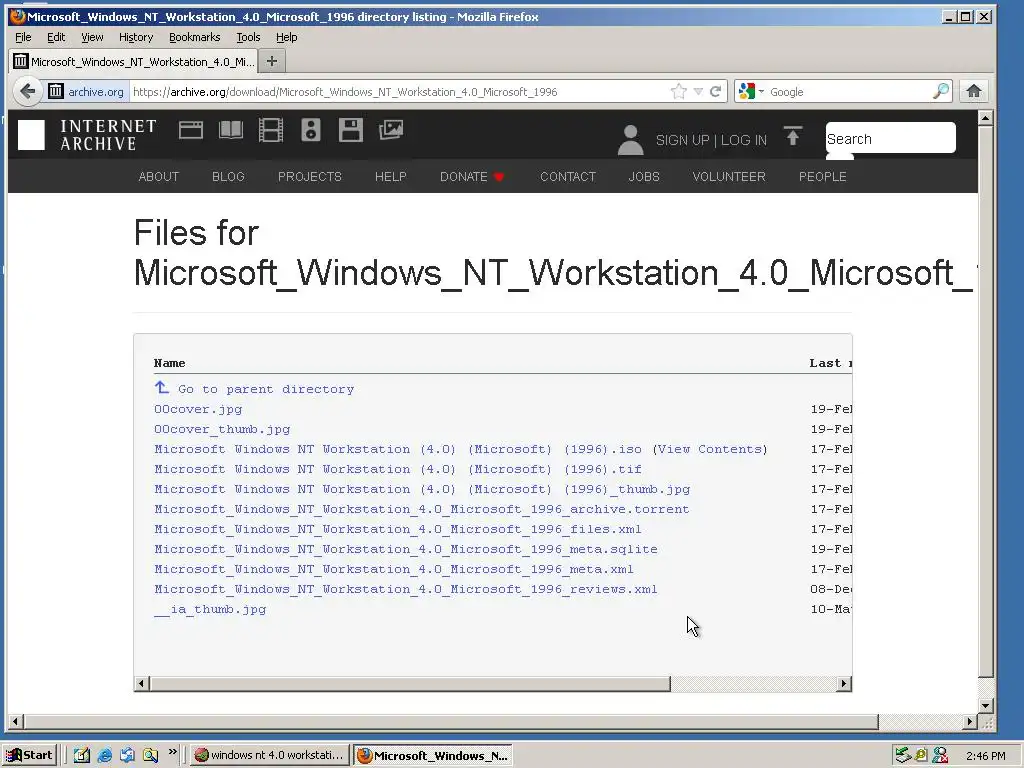Open the PEOPLE navigation link
Screen dimensions: 1024x768
click(822, 176)
